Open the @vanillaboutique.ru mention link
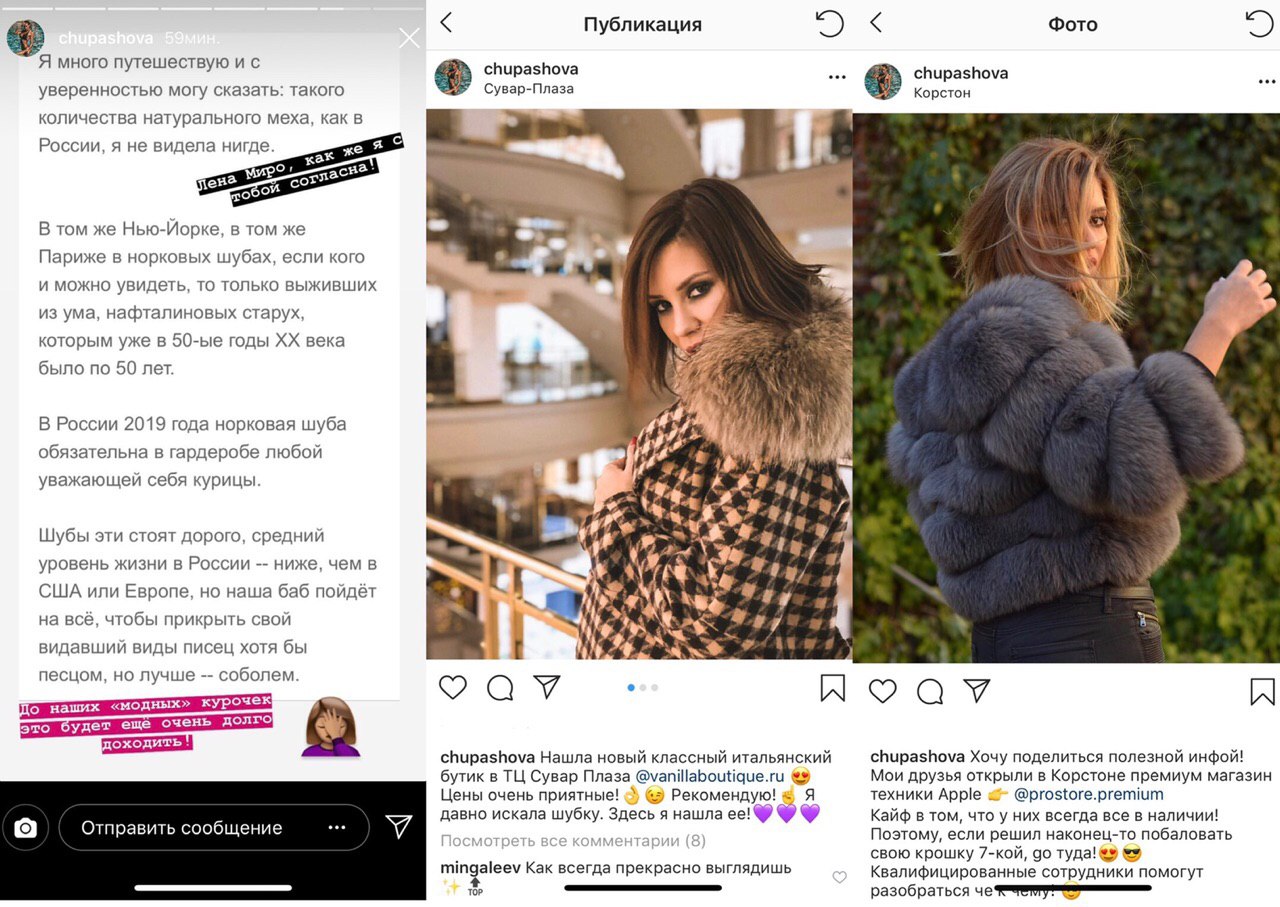This screenshot has height=907, width=1280. [x=711, y=775]
